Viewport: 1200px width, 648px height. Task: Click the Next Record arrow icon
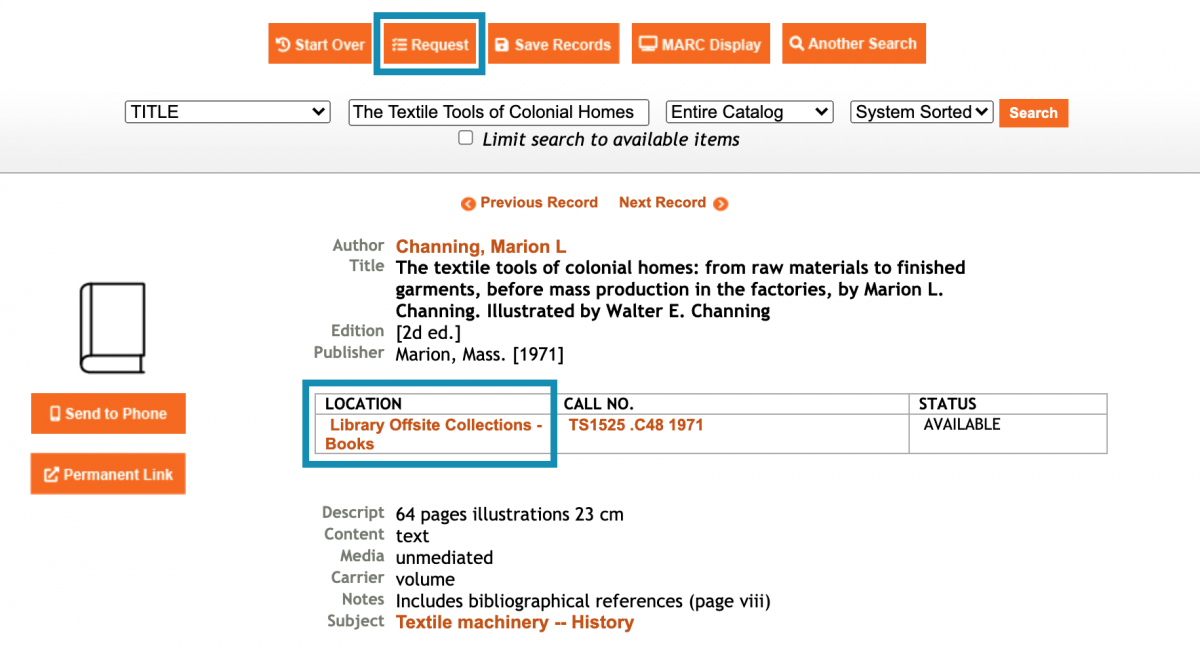click(720, 204)
